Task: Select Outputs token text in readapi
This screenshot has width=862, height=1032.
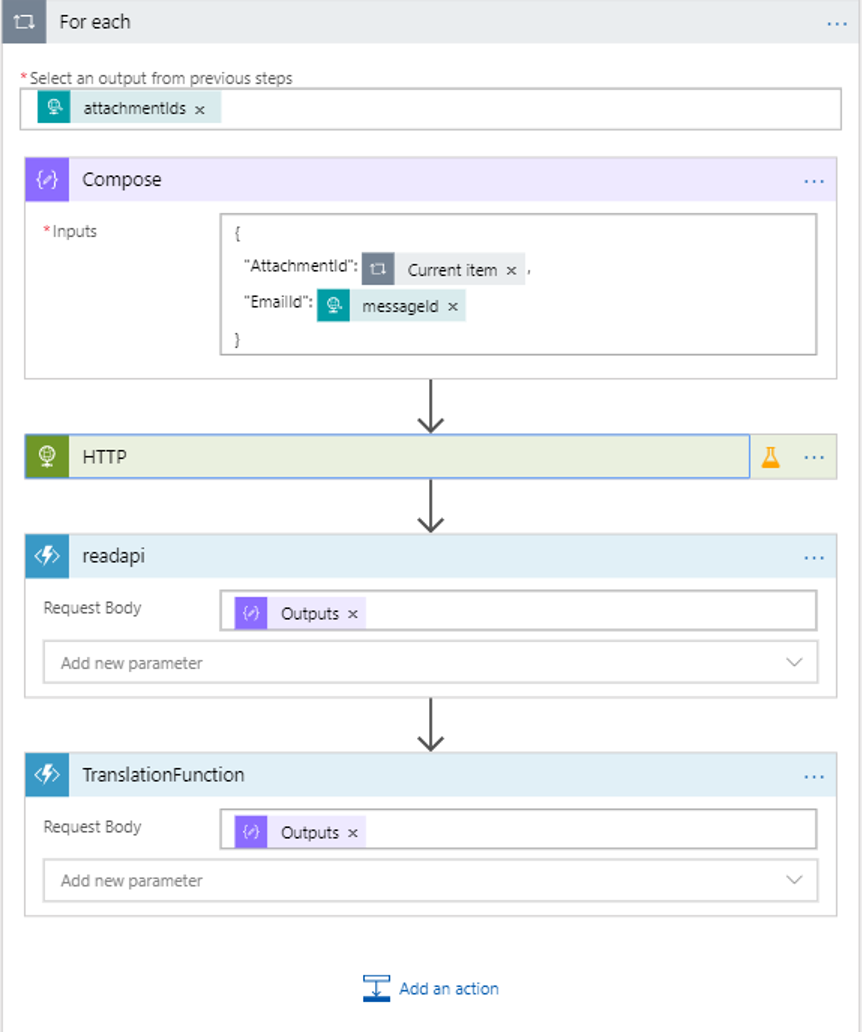Action: pos(309,614)
